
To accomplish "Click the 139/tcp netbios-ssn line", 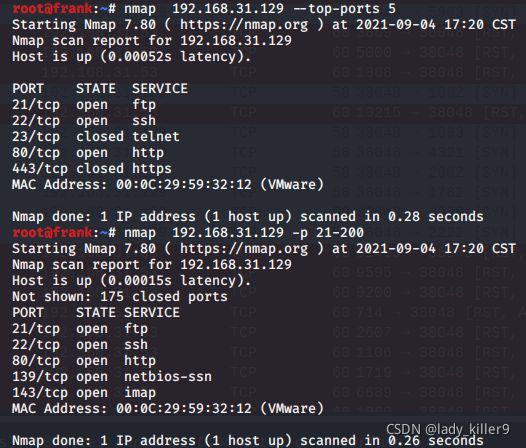I will pos(112,377).
